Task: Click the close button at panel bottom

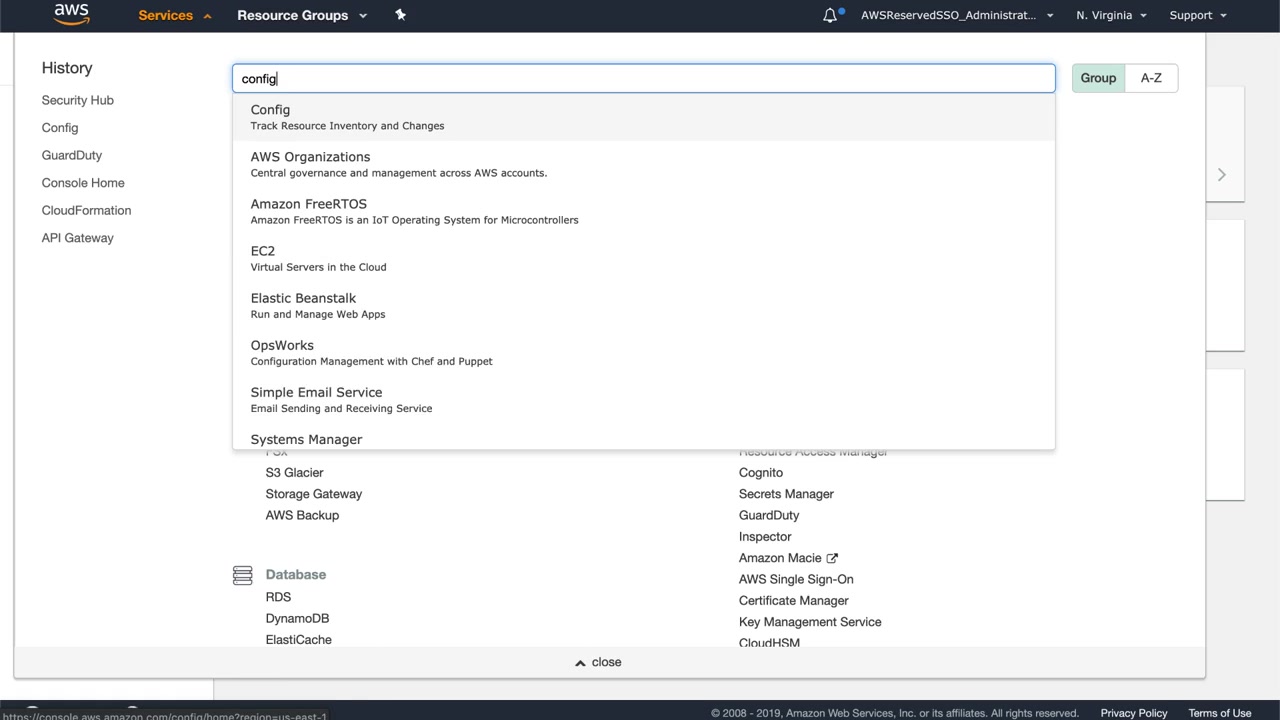Action: pyautogui.click(x=598, y=662)
